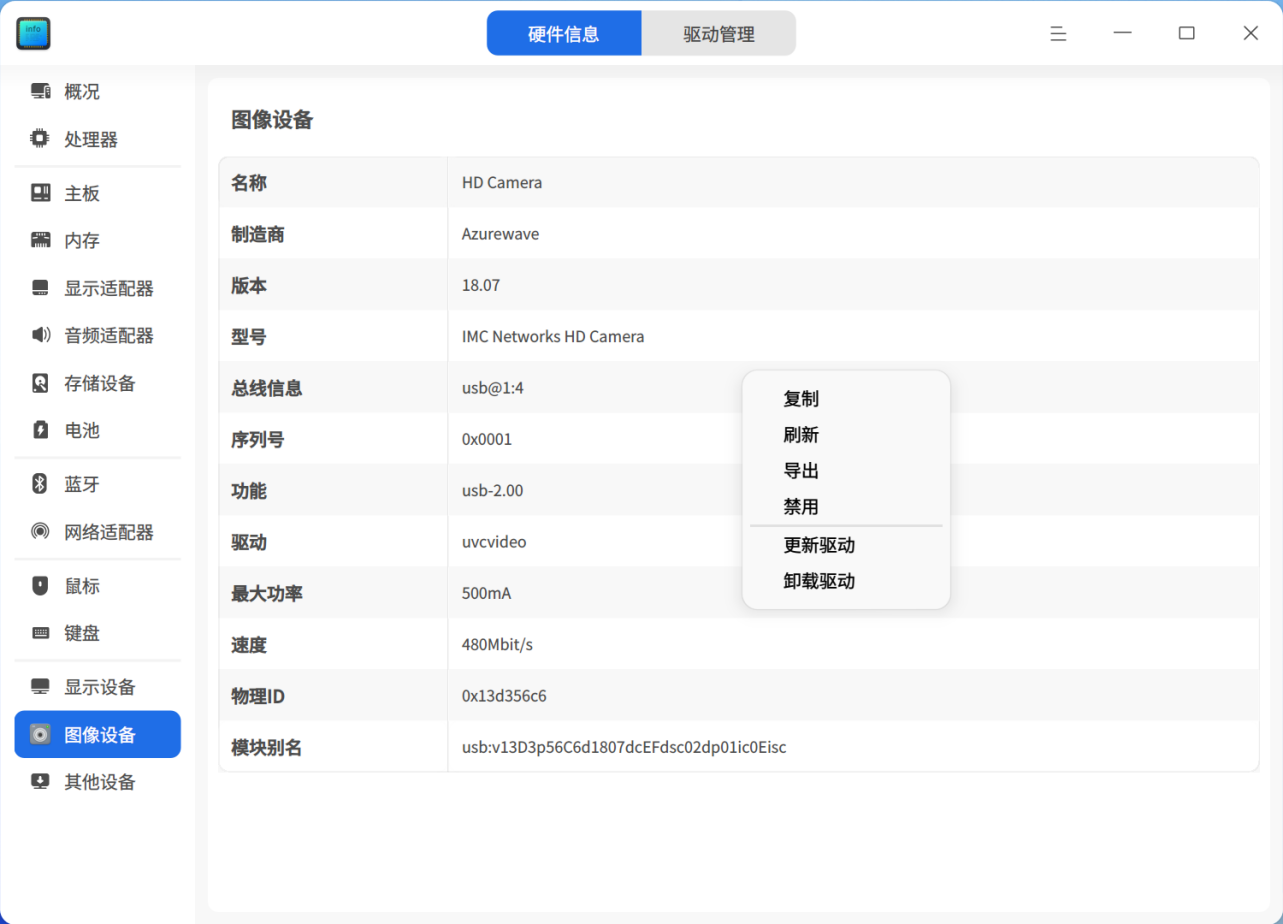Click the 制造商 row label
Image resolution: width=1283 pixels, height=924 pixels.
click(258, 234)
